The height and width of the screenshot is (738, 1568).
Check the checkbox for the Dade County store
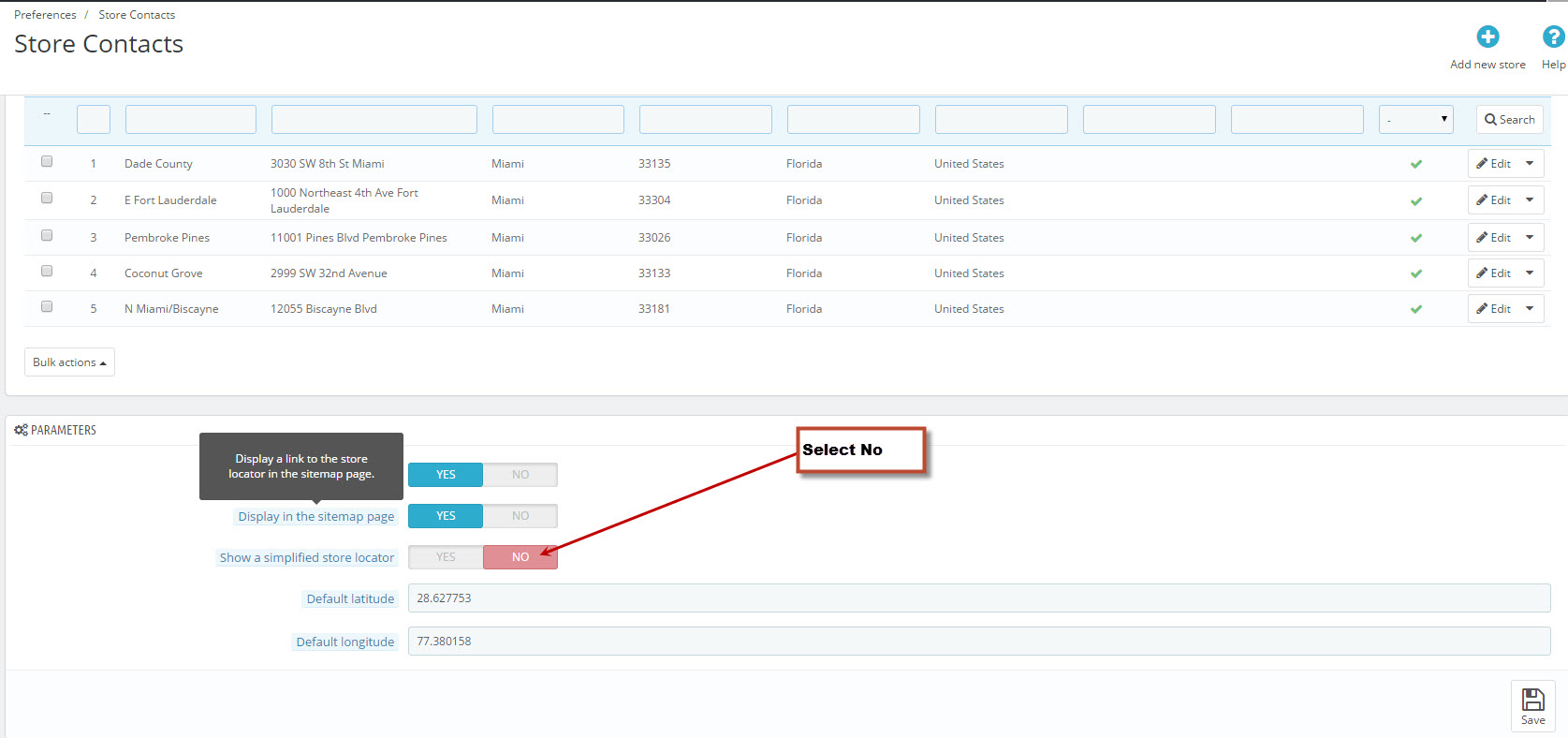pyautogui.click(x=47, y=162)
